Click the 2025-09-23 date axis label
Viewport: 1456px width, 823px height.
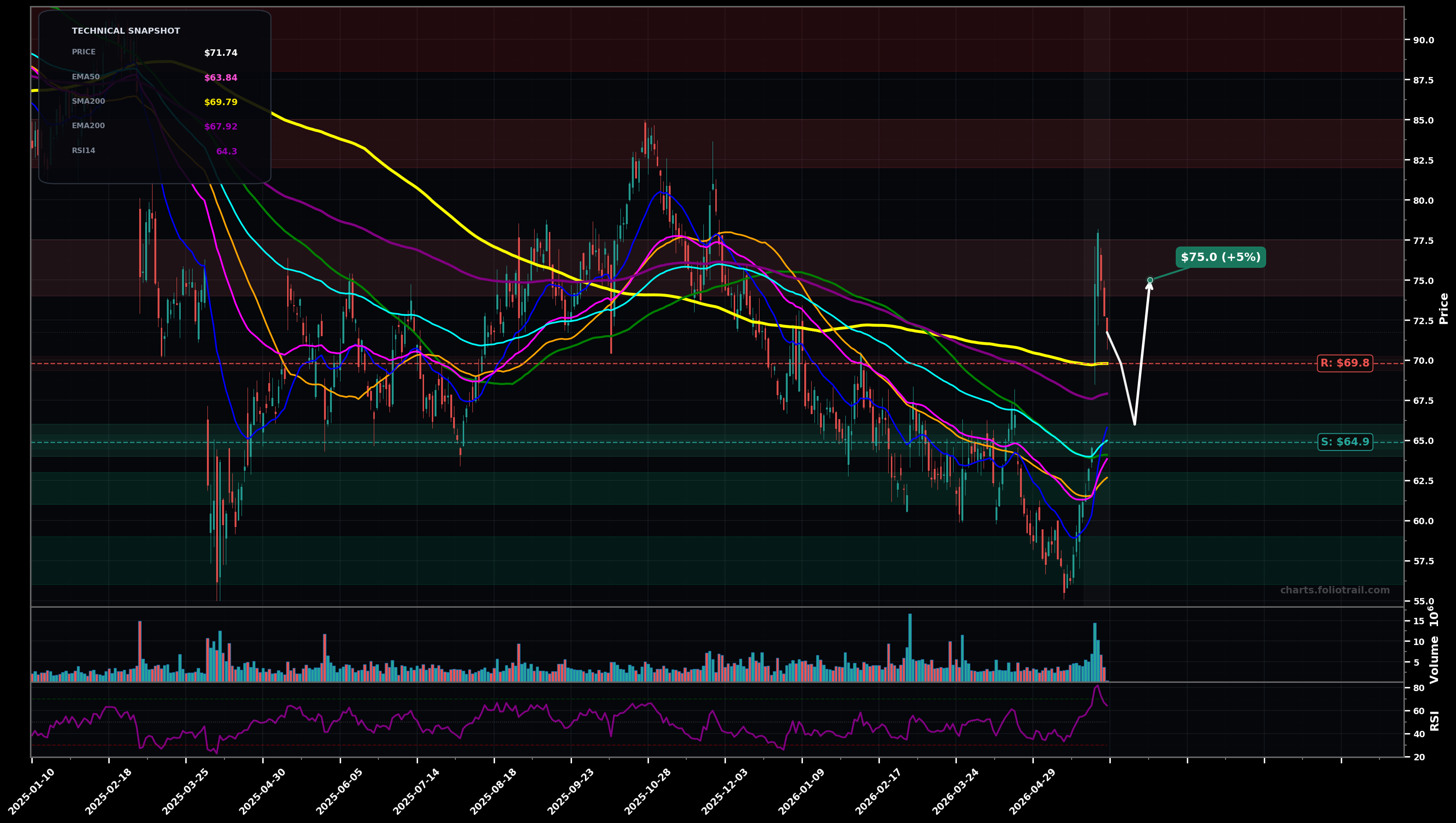click(570, 791)
